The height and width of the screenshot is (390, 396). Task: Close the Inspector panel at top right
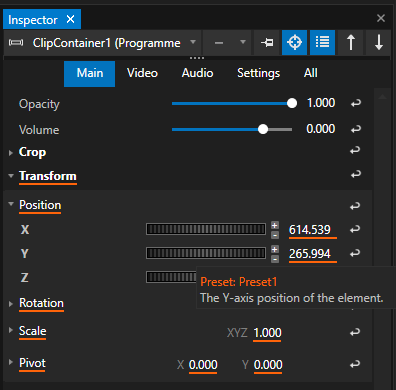click(x=381, y=18)
